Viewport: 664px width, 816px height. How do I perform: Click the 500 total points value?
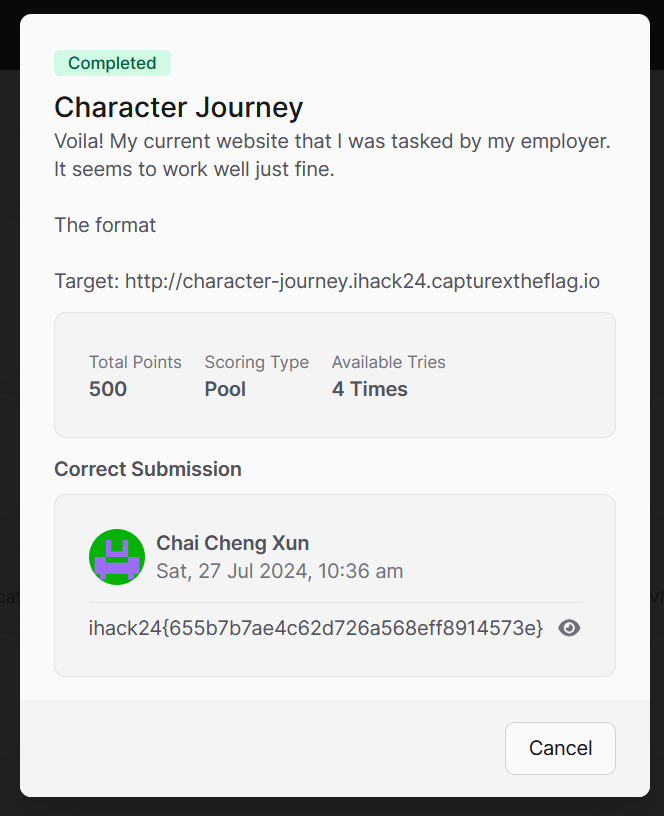point(108,389)
